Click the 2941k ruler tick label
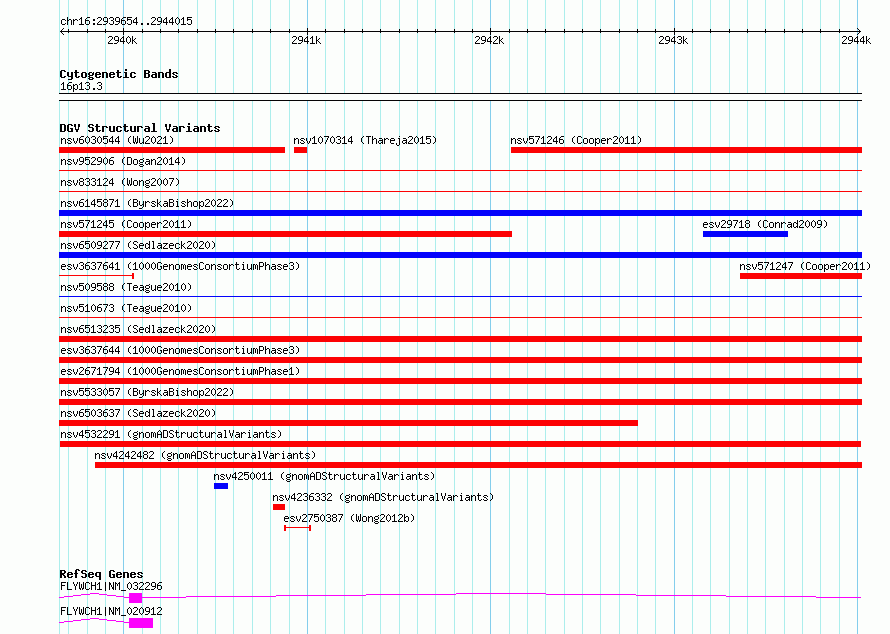The width and height of the screenshot is (890, 634). [x=306, y=40]
